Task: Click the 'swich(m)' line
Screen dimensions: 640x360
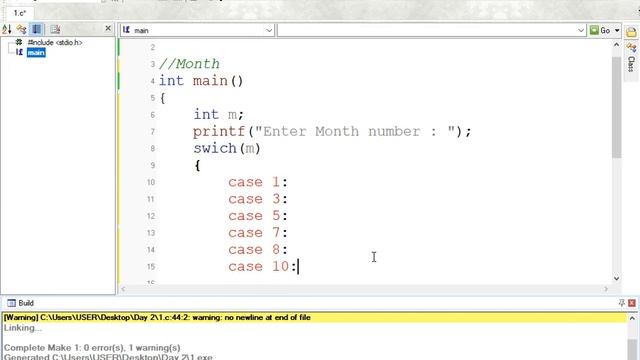Action: tap(227, 148)
